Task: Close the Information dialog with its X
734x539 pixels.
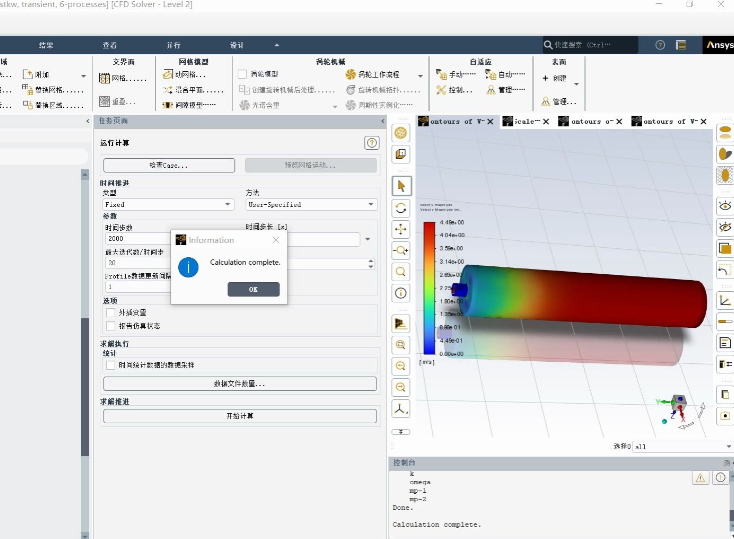Action: click(x=276, y=240)
